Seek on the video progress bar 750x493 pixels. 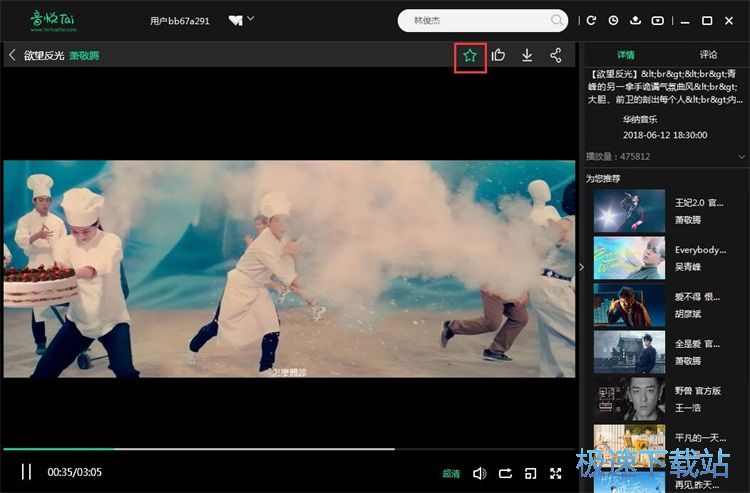tap(289, 449)
